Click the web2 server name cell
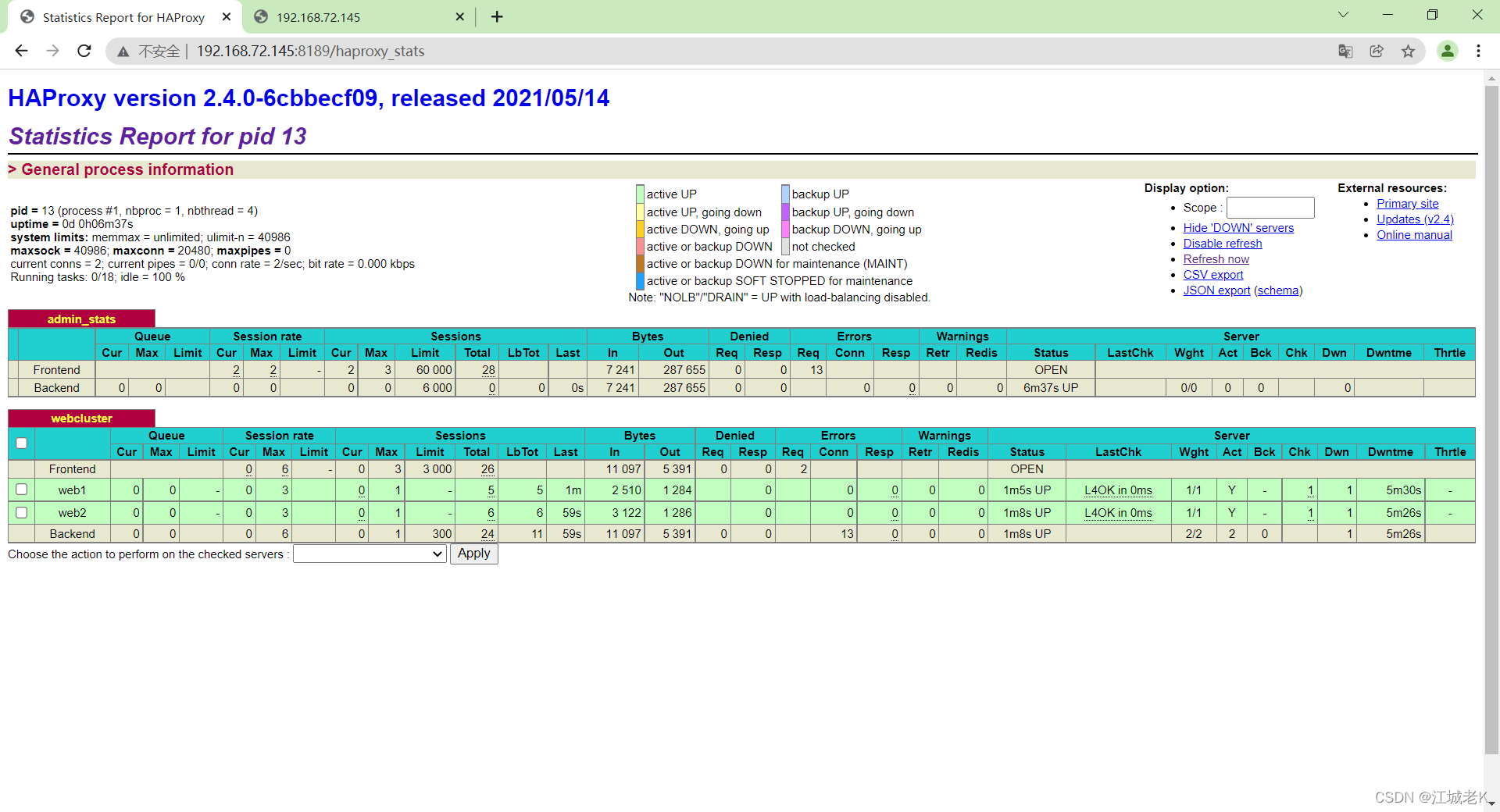Image resolution: width=1500 pixels, height=812 pixels. tap(72, 513)
